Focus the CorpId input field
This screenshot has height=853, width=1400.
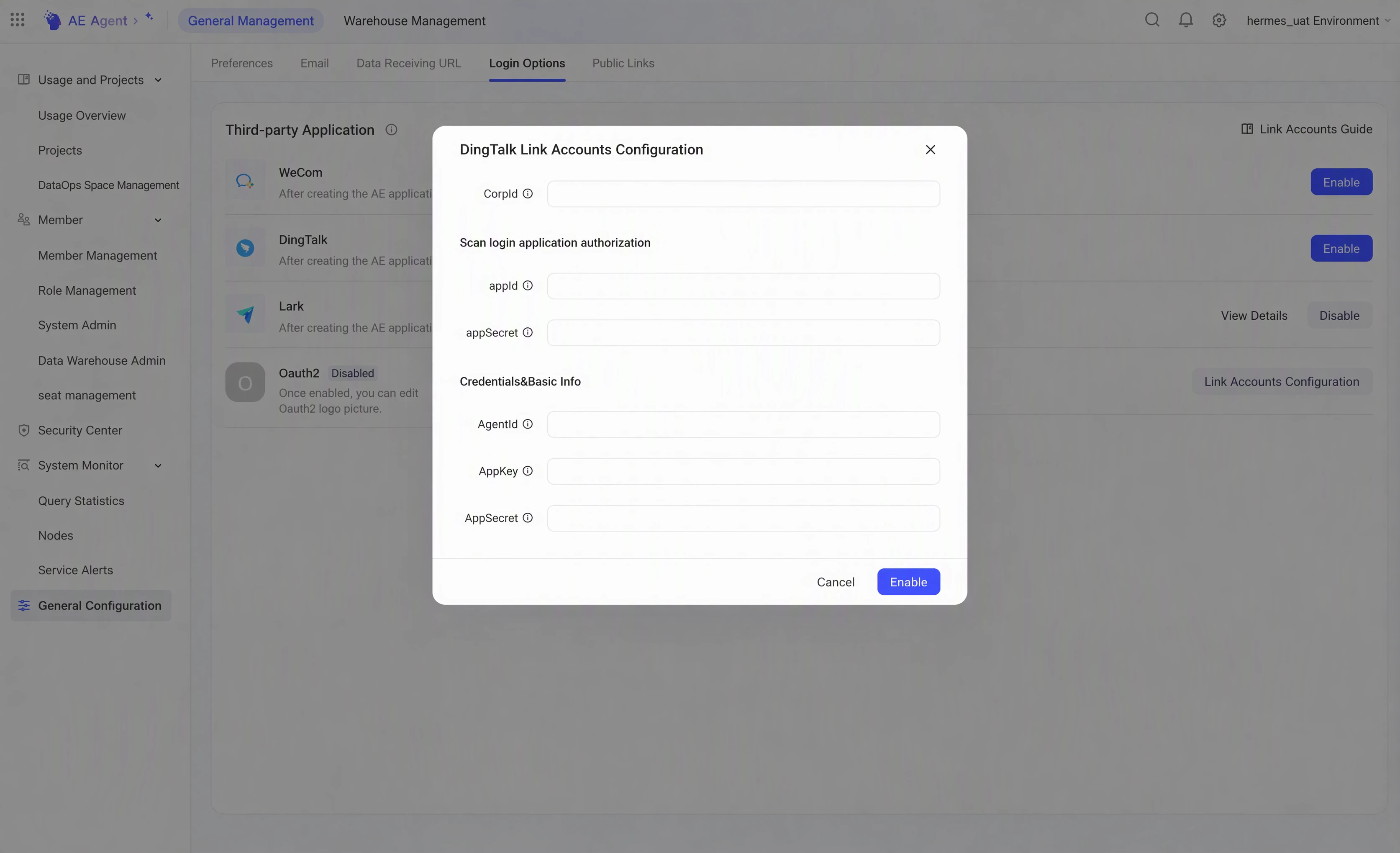[x=743, y=194]
